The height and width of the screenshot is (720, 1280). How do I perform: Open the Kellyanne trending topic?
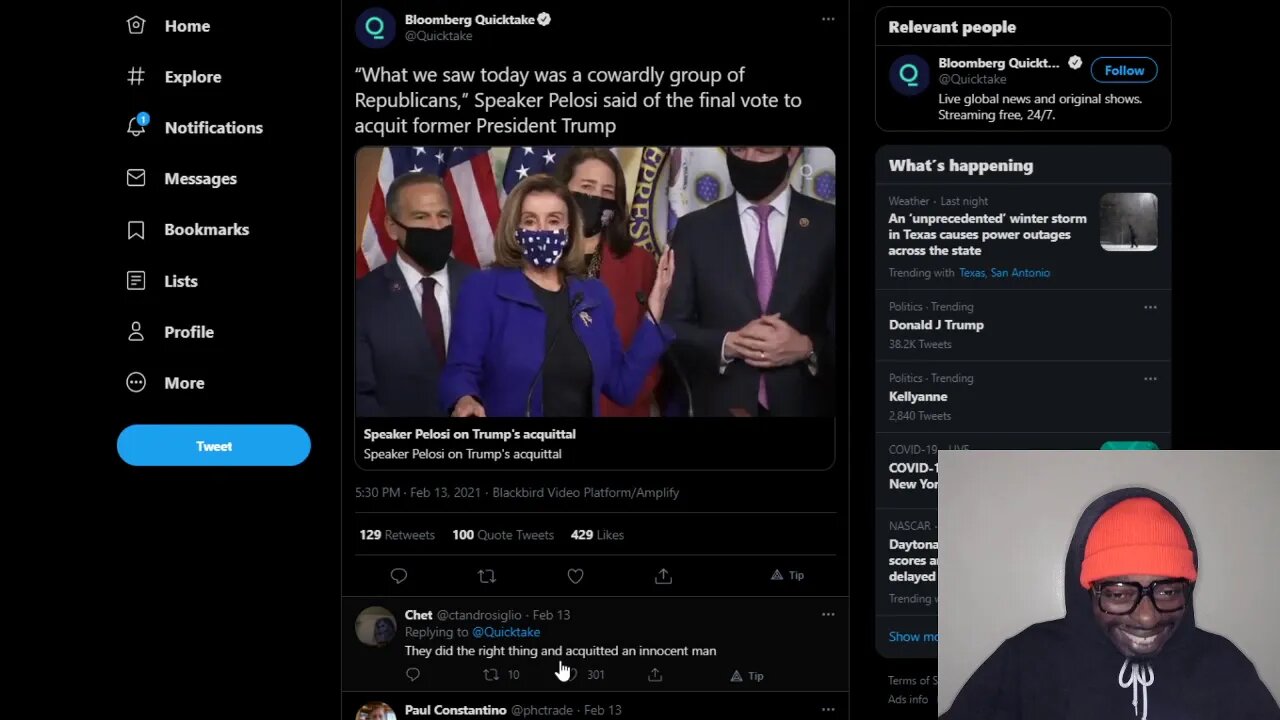(918, 397)
